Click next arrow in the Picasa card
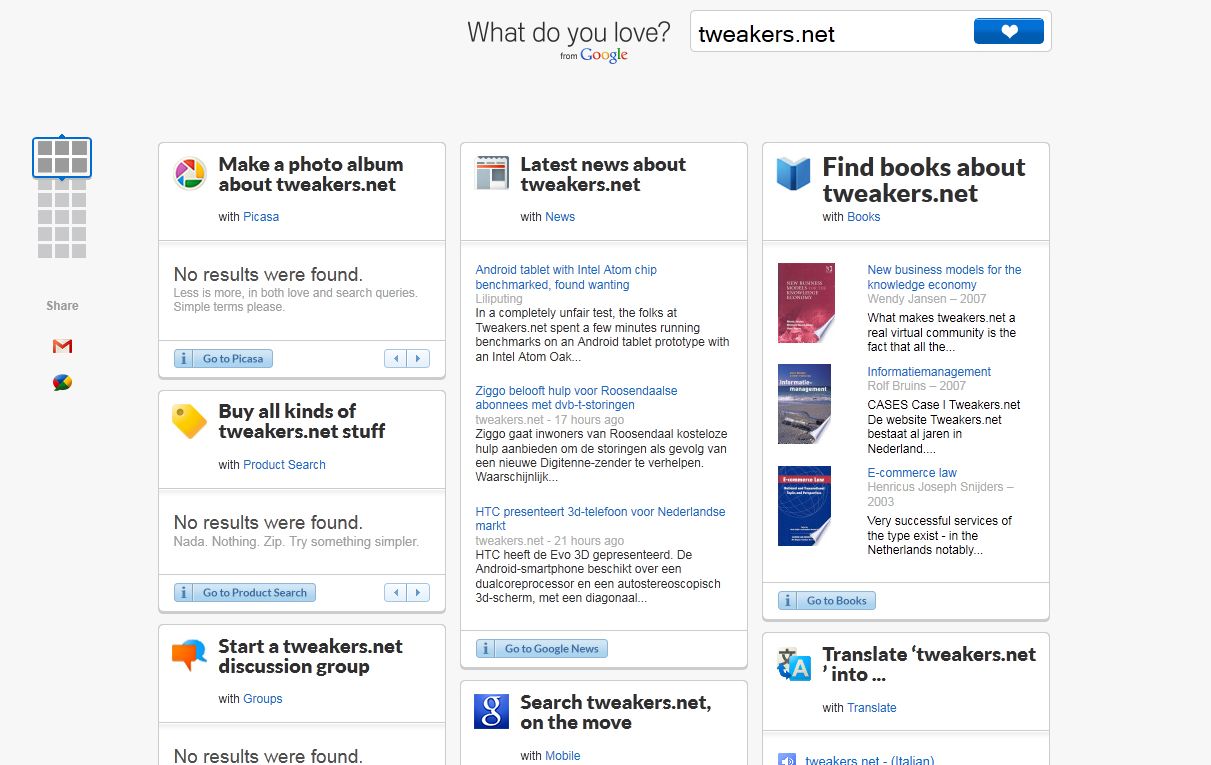The image size is (1211, 765). pos(419,359)
